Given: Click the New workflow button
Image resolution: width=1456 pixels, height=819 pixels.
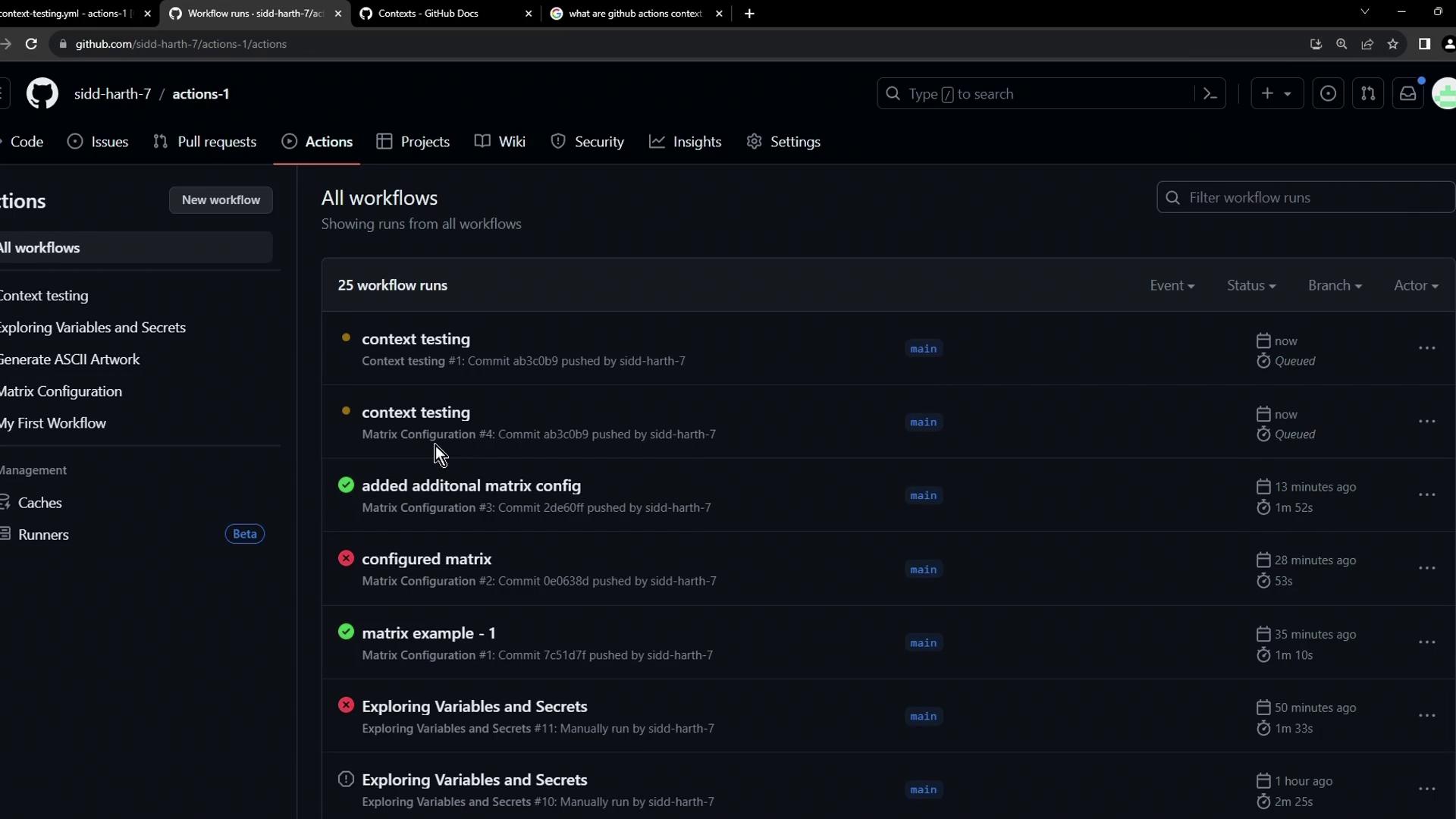Looking at the screenshot, I should tap(221, 200).
